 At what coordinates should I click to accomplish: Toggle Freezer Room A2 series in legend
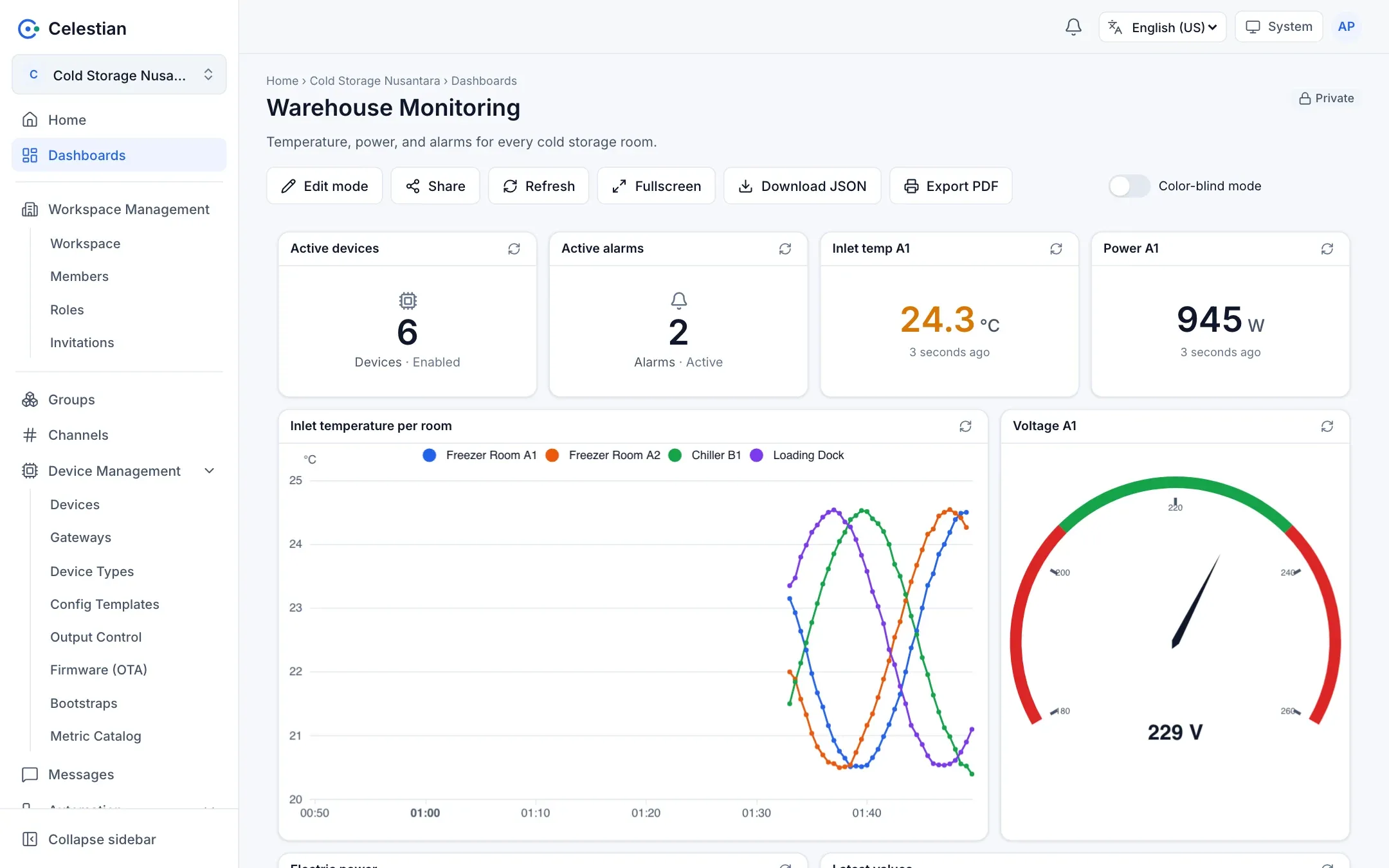(x=603, y=455)
